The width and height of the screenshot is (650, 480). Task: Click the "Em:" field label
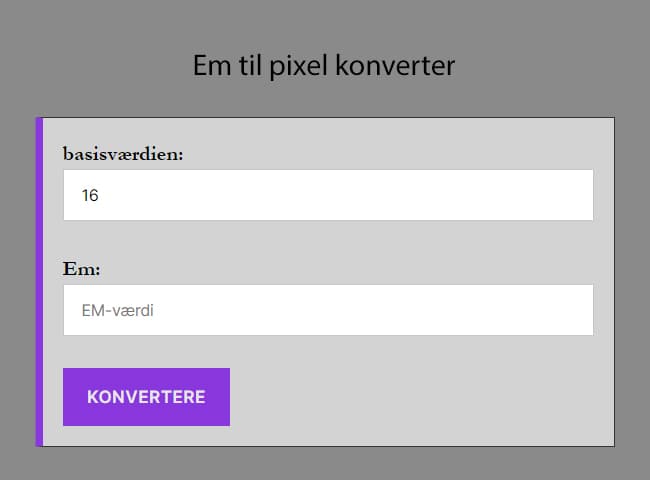(81, 269)
